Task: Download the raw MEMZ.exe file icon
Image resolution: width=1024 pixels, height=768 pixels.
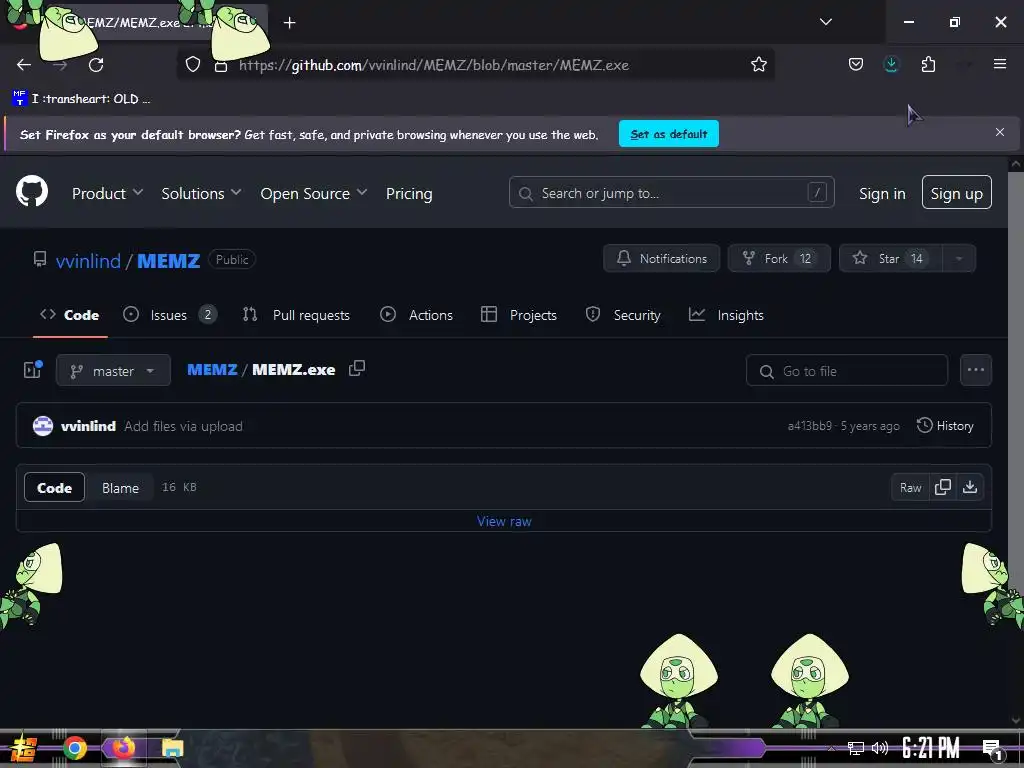Action: (x=970, y=487)
